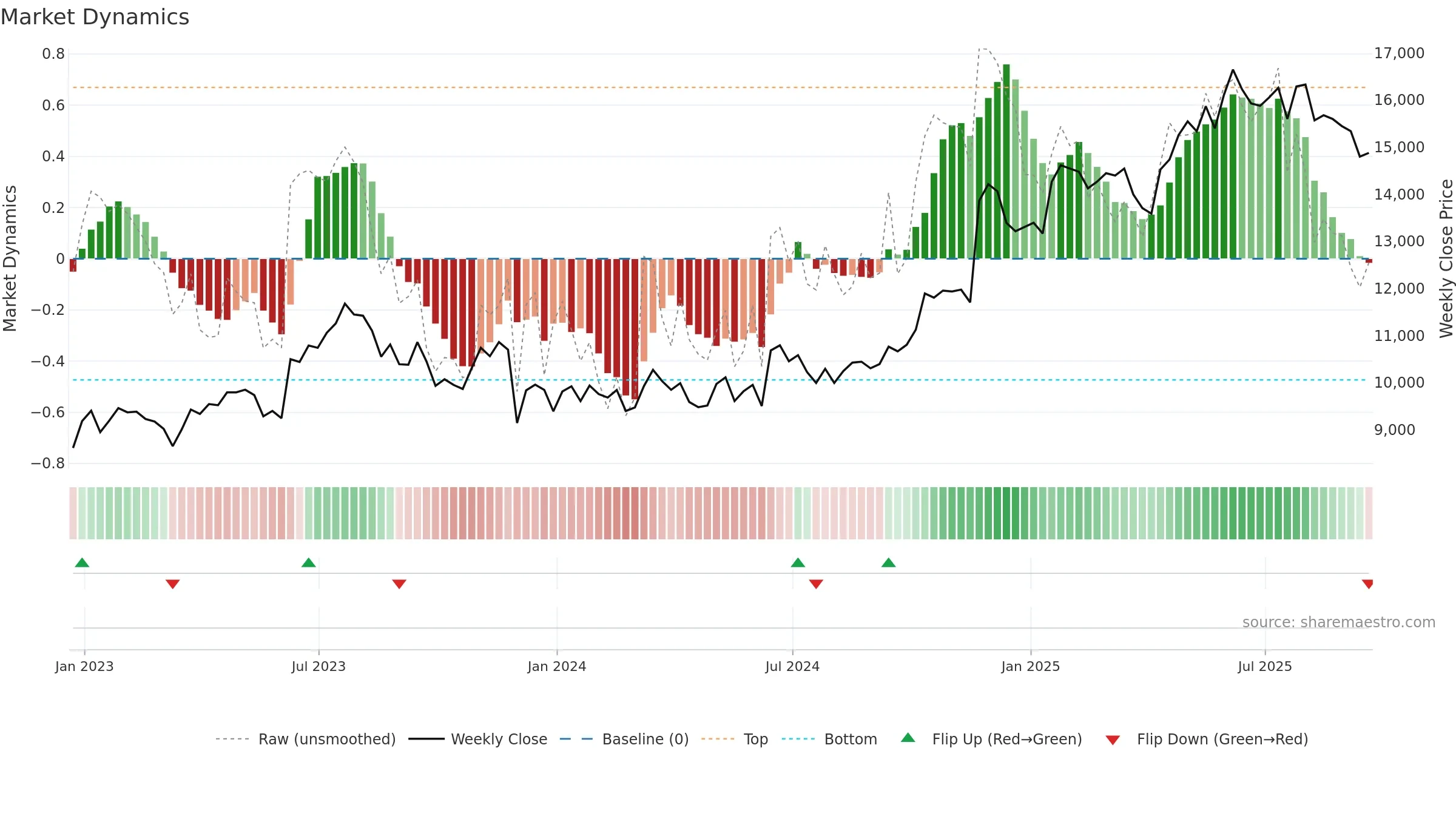Click the 16,000 right axis tick label
This screenshot has width=1456, height=819.
[x=1399, y=100]
